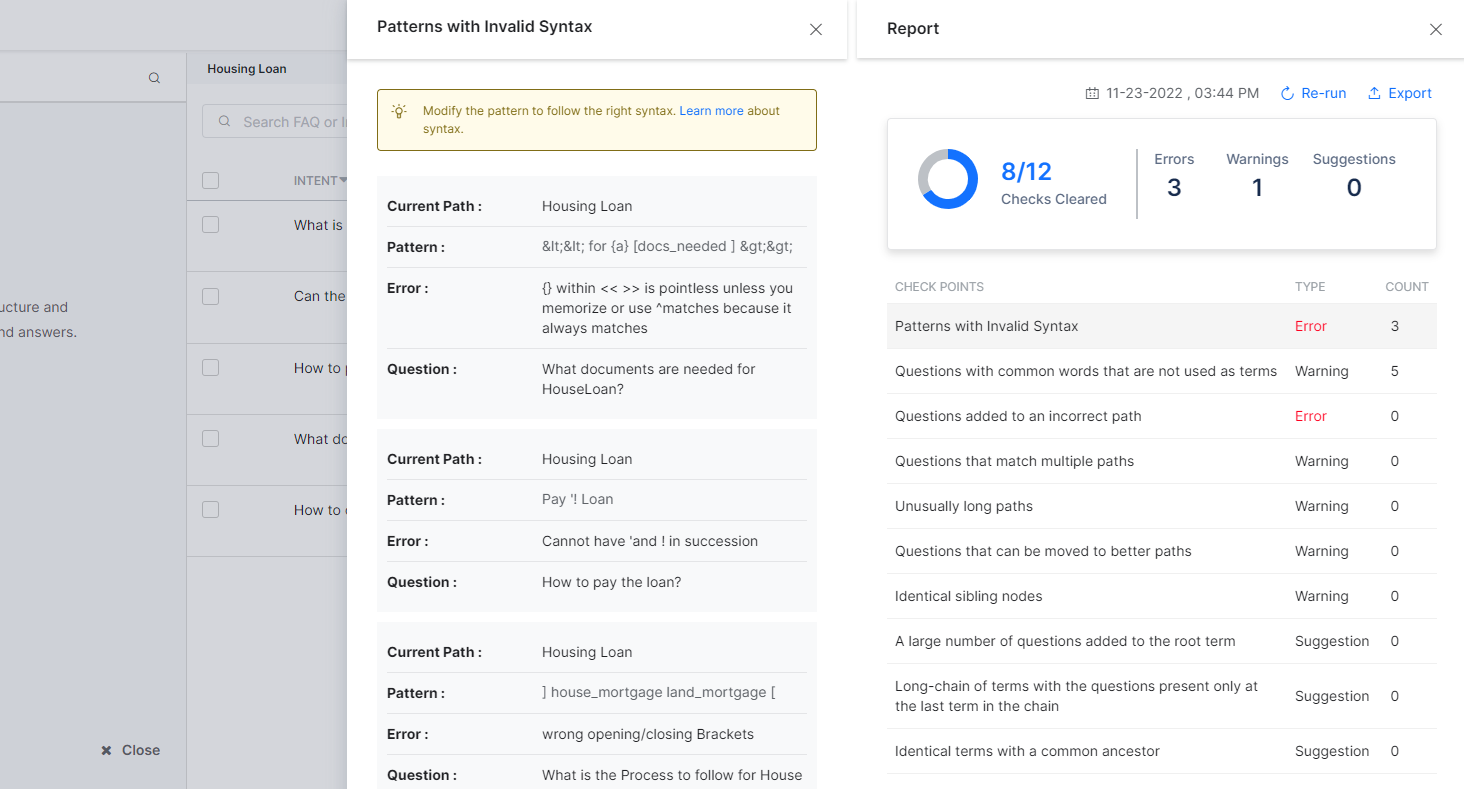Toggle the select-all checkbox in table header
1464x789 pixels.
[x=210, y=181]
